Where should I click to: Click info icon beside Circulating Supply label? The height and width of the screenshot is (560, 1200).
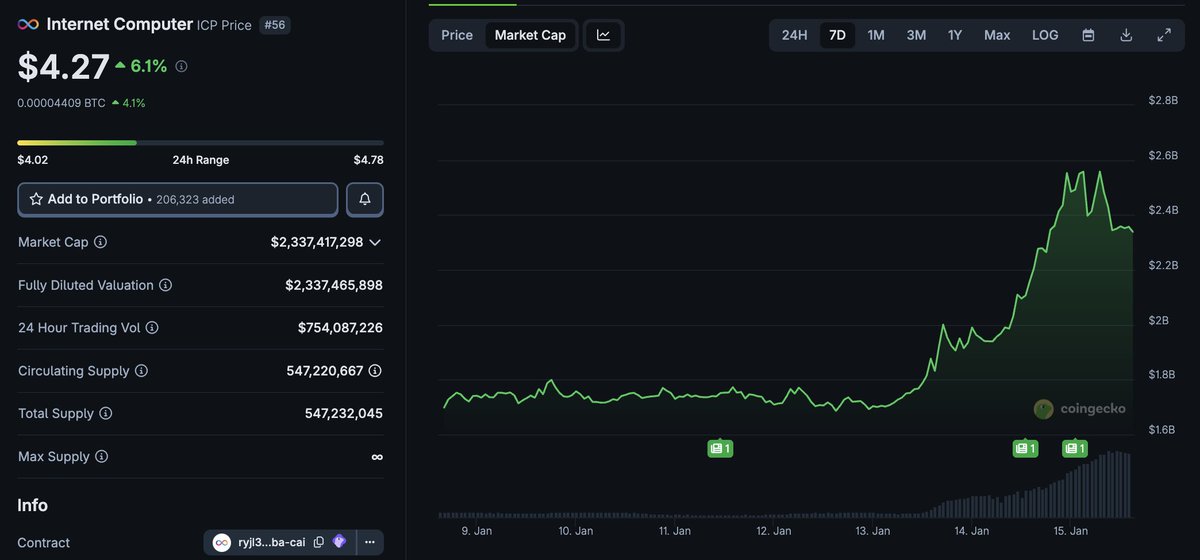click(x=142, y=371)
